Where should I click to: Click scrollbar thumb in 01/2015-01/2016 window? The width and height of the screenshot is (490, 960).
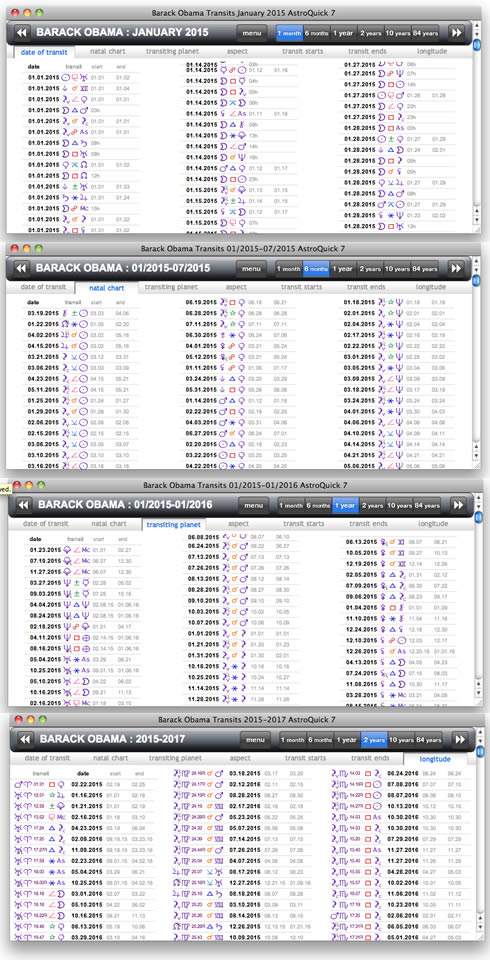[x=478, y=518]
